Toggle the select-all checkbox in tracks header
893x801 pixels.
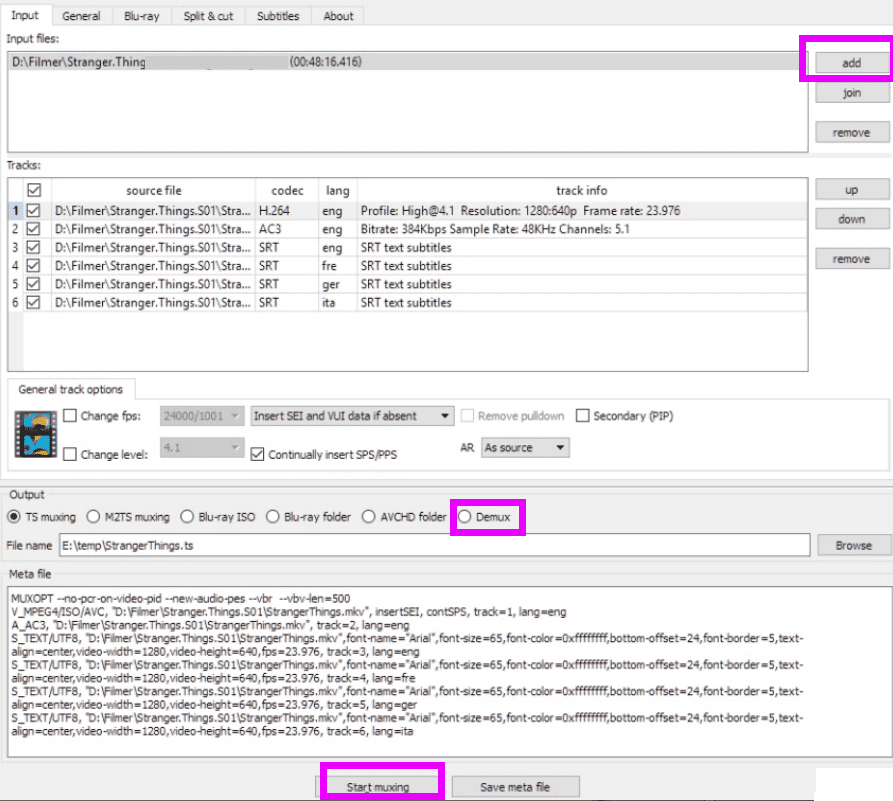(36, 190)
